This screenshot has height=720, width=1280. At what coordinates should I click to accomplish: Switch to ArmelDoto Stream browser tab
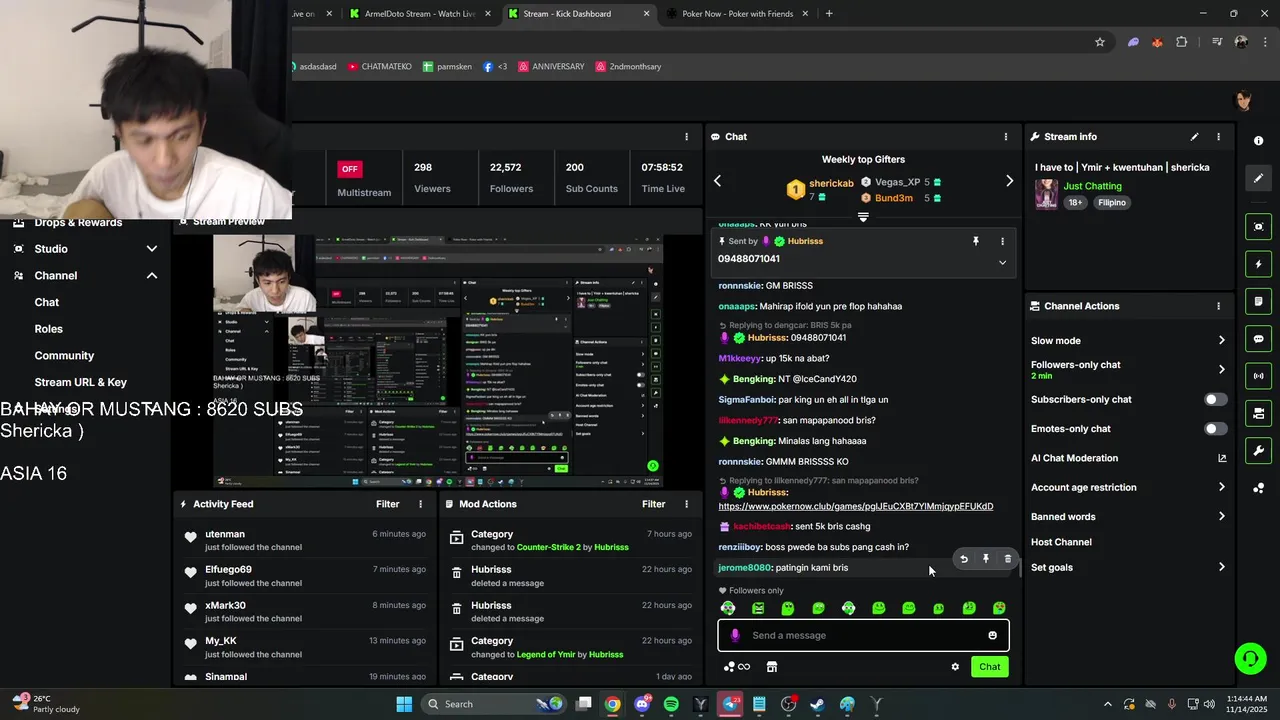point(419,14)
